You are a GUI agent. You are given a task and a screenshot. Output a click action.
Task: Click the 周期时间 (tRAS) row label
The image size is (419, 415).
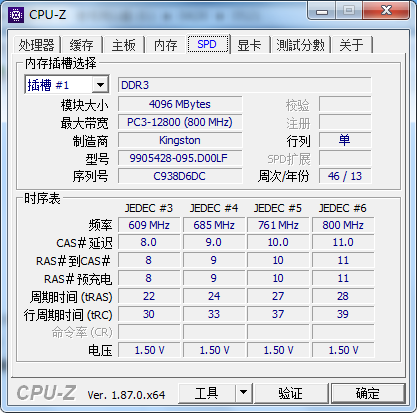71,297
